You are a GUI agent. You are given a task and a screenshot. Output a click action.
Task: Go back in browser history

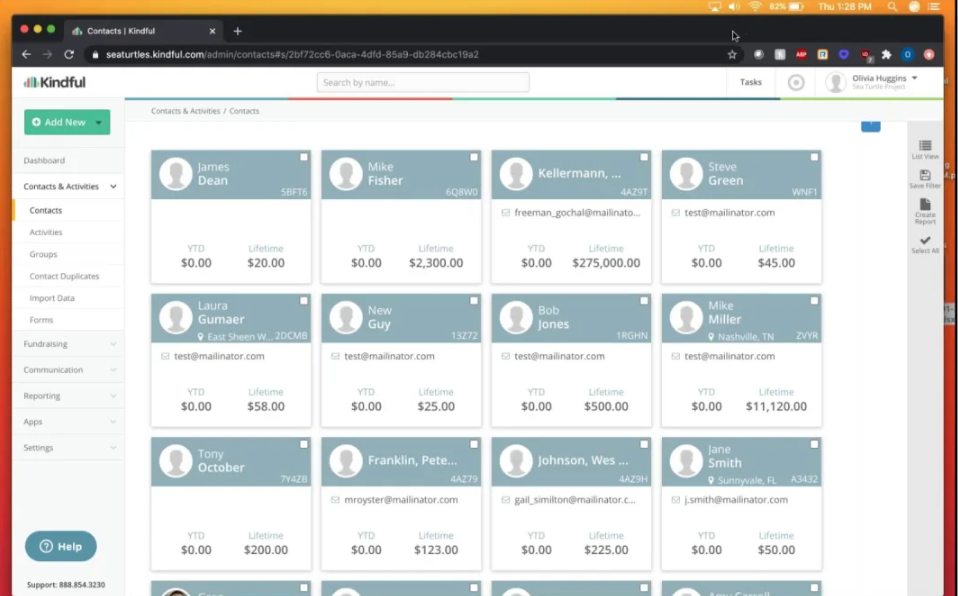click(x=26, y=54)
